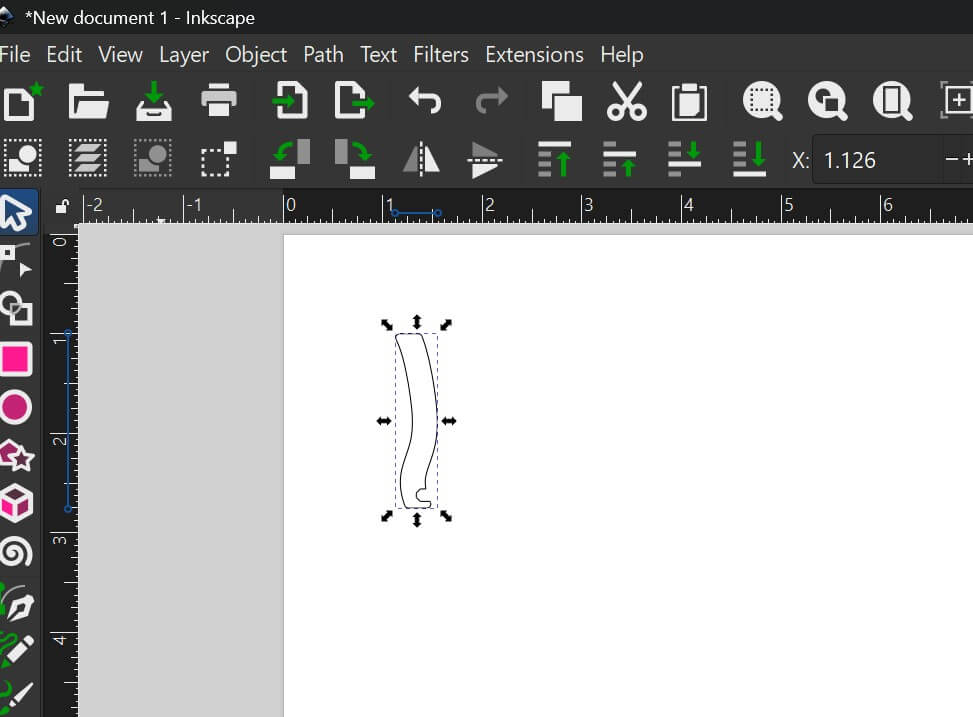Click the Deselect icon
The height and width of the screenshot is (717, 973).
pos(153,158)
